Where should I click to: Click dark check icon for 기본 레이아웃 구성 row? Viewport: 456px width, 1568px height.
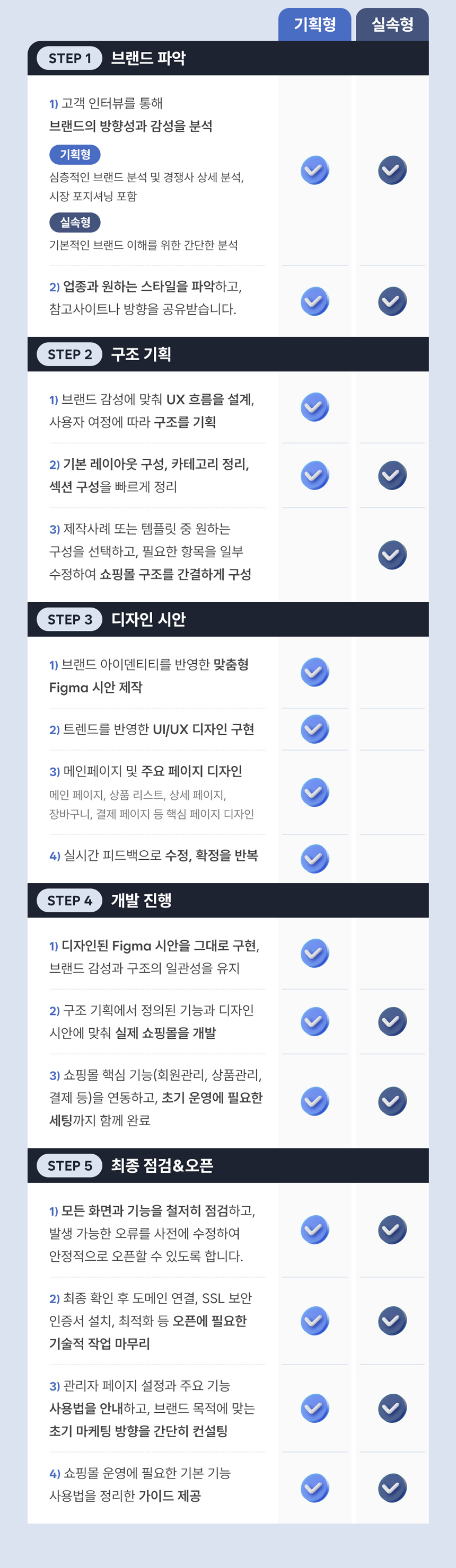(x=392, y=475)
